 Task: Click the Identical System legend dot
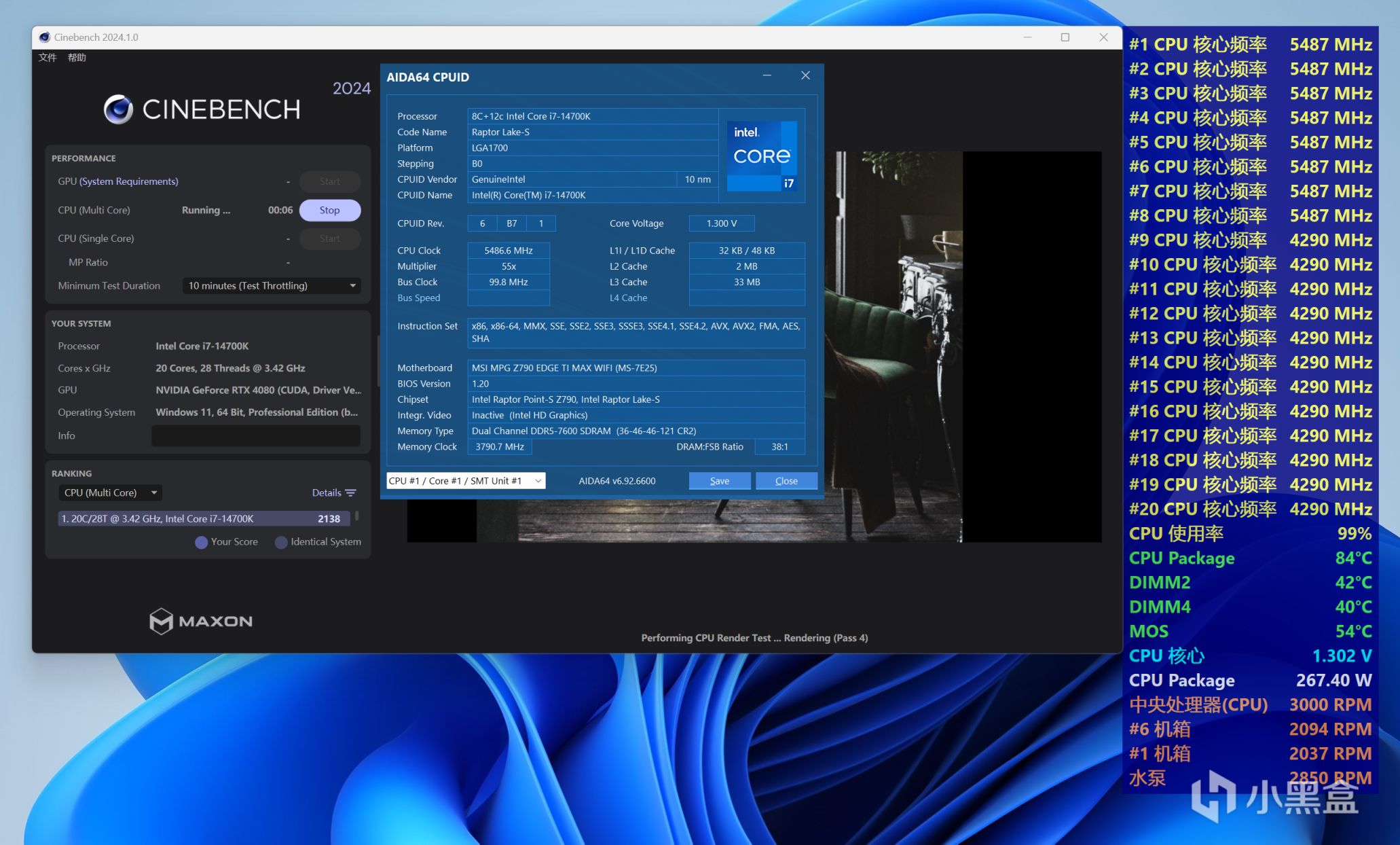(x=281, y=542)
